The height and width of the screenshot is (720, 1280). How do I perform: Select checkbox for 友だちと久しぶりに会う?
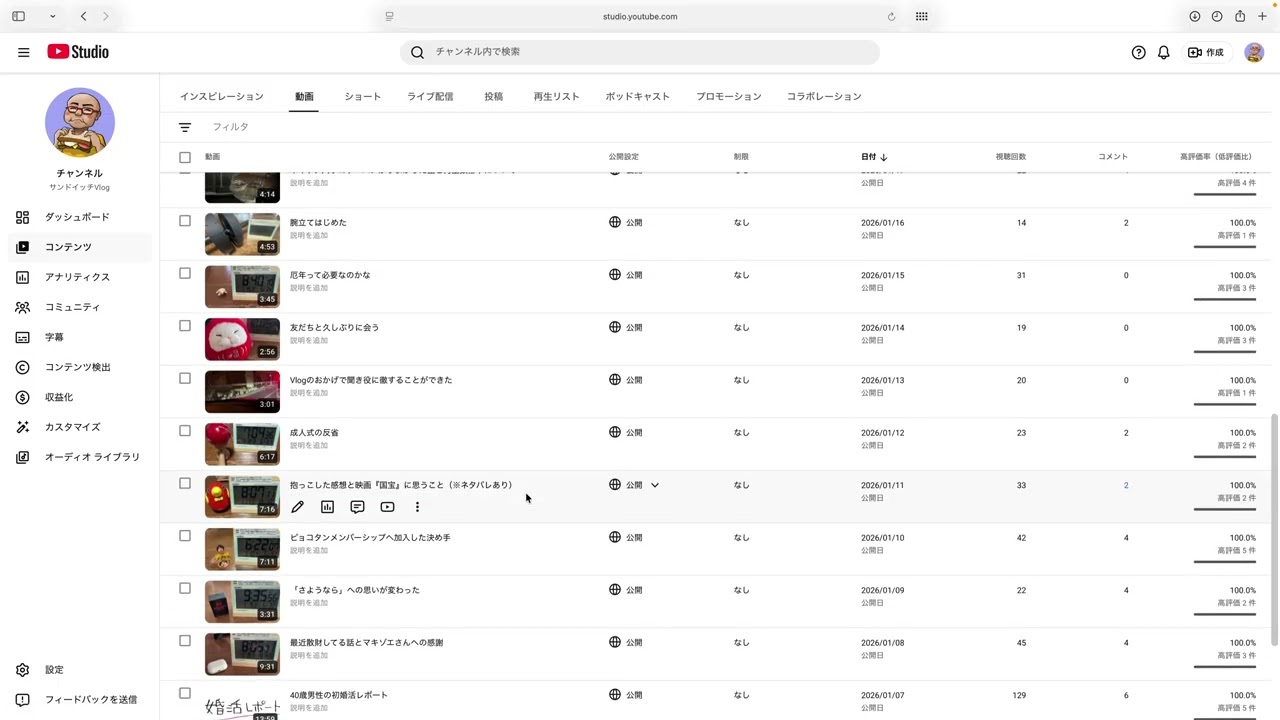click(x=185, y=326)
